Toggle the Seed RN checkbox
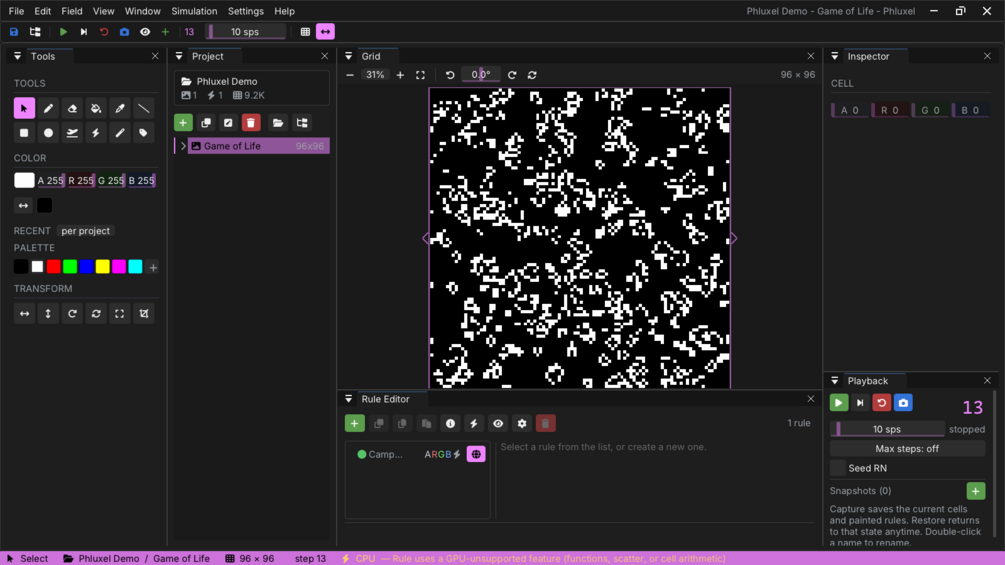The width and height of the screenshot is (1005, 565). click(838, 468)
